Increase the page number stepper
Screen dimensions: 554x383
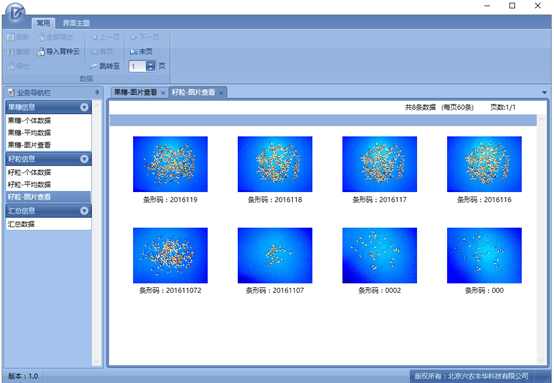pos(151,64)
